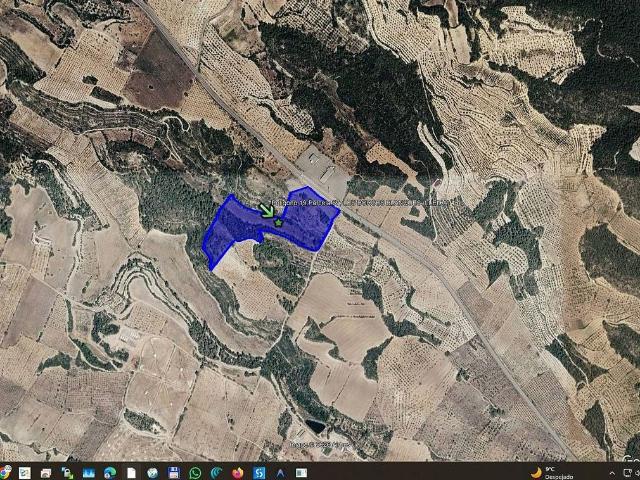Click the white window app icon in taskbar
This screenshot has height=480, width=640.
(x=301, y=473)
